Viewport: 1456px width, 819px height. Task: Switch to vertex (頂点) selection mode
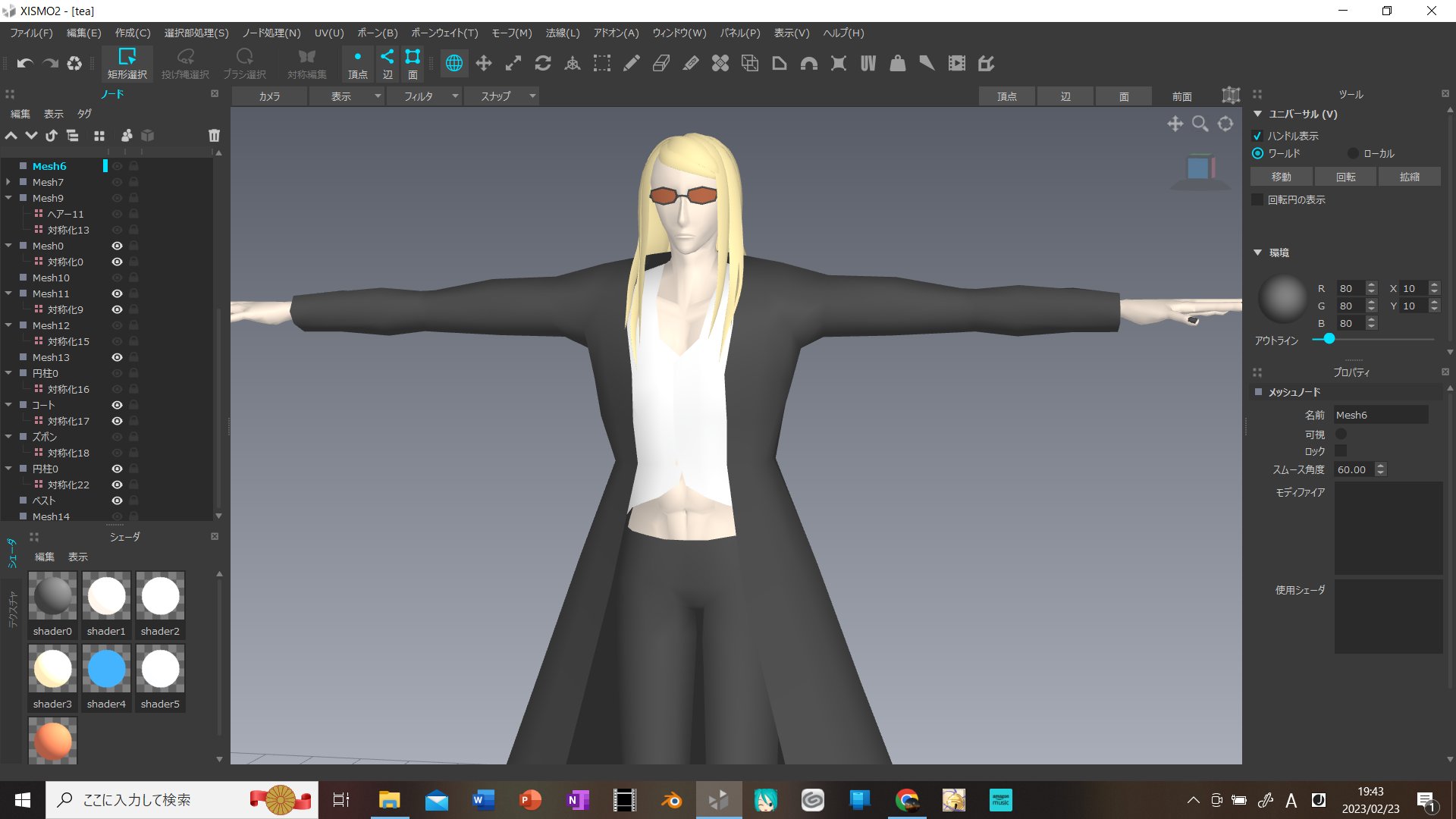click(x=357, y=64)
